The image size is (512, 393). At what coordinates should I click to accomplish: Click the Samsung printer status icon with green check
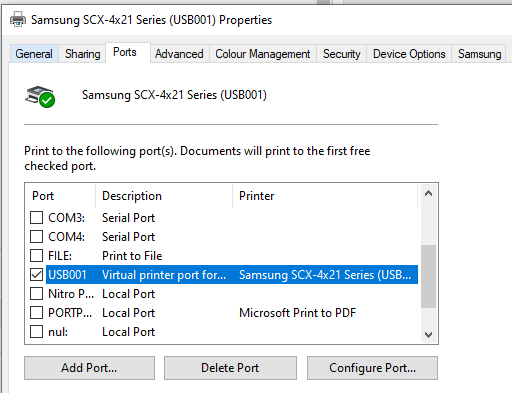click(40, 97)
